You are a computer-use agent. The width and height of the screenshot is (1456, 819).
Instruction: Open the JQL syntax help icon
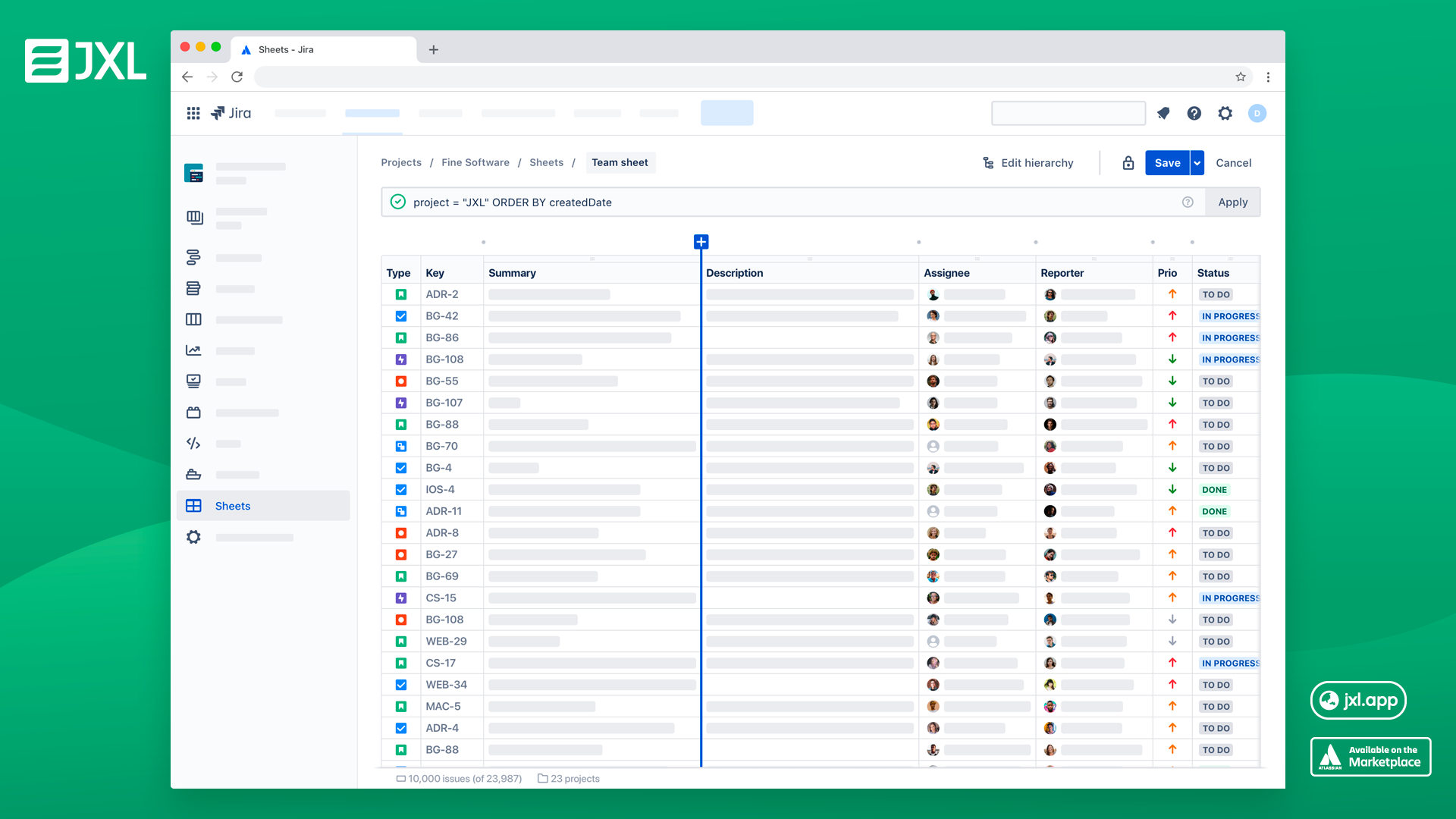coord(1188,202)
